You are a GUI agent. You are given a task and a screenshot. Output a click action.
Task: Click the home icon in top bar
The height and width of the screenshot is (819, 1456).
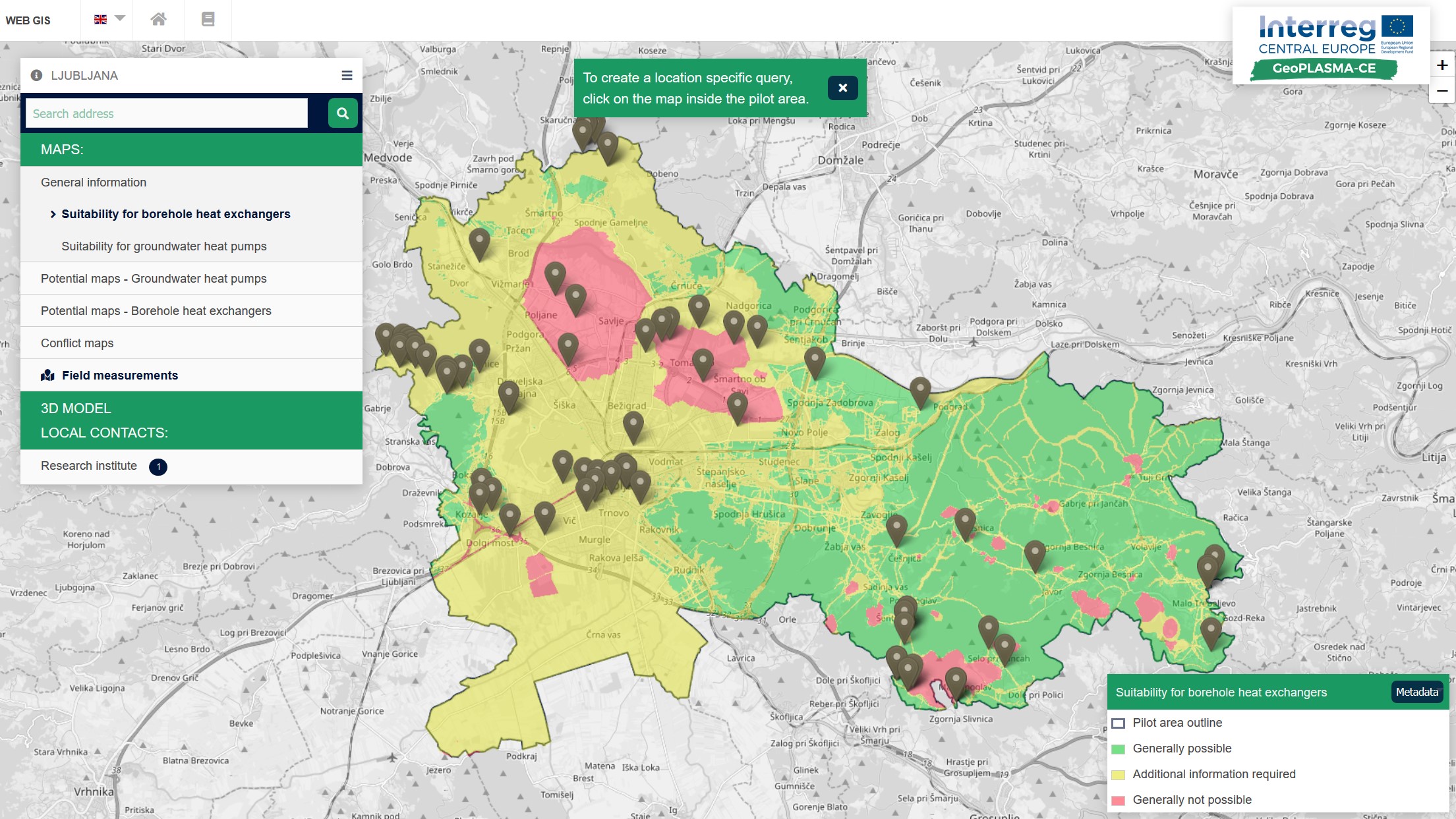158,19
